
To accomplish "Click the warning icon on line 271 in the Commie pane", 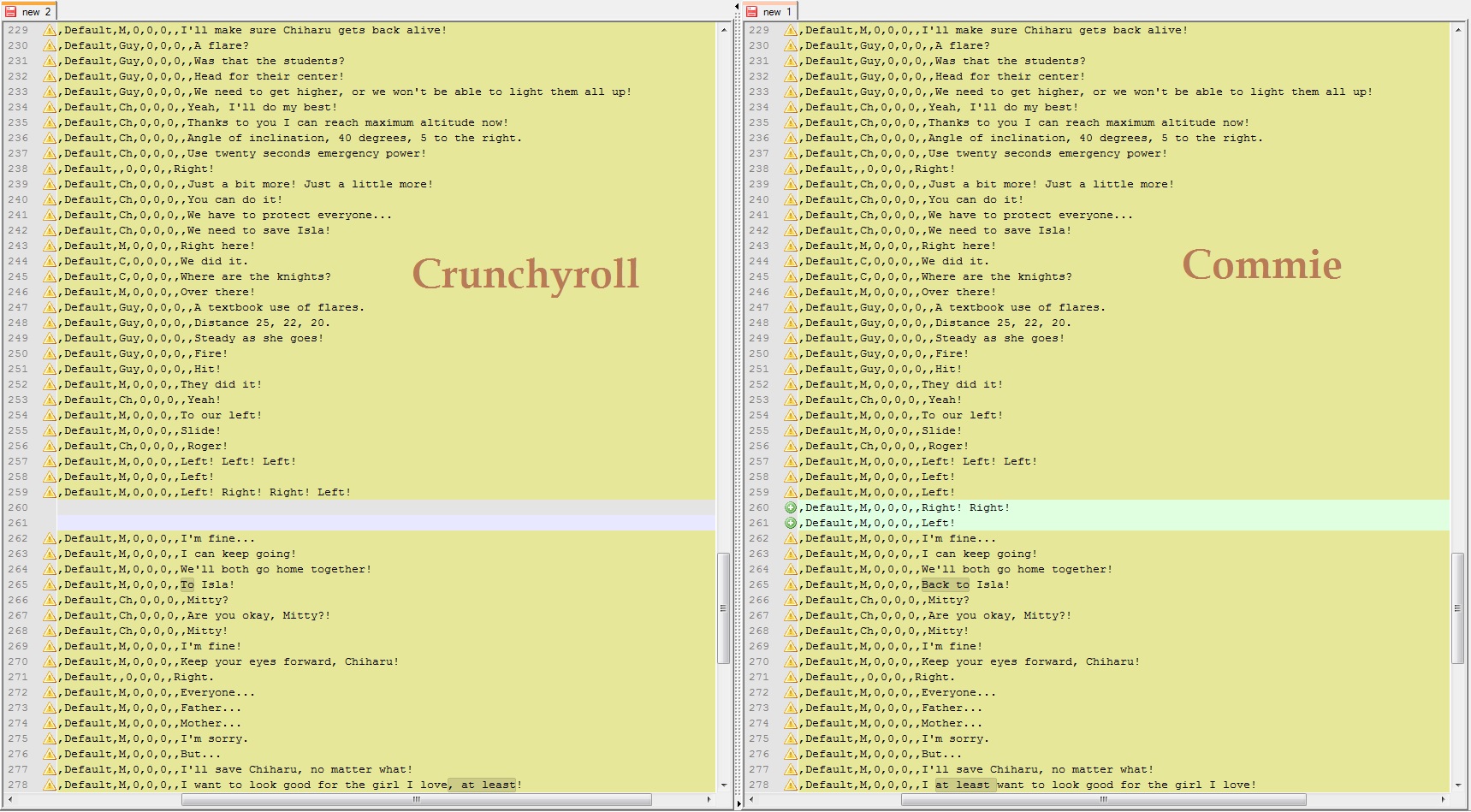I will pos(791,677).
